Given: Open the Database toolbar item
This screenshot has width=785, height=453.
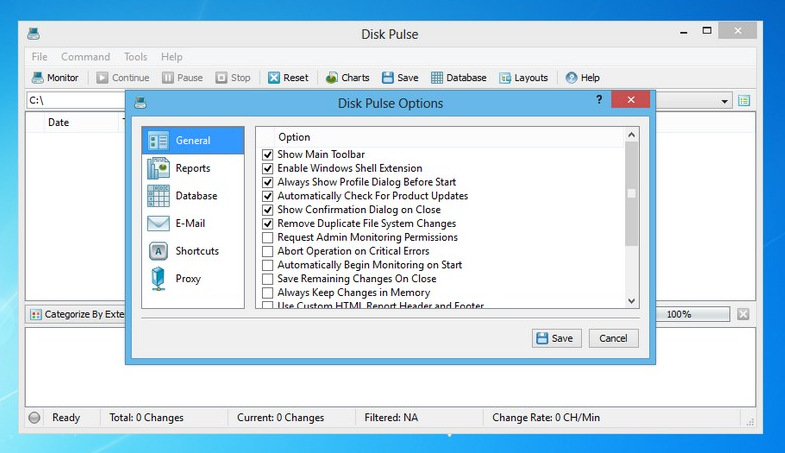Looking at the screenshot, I should pos(459,78).
